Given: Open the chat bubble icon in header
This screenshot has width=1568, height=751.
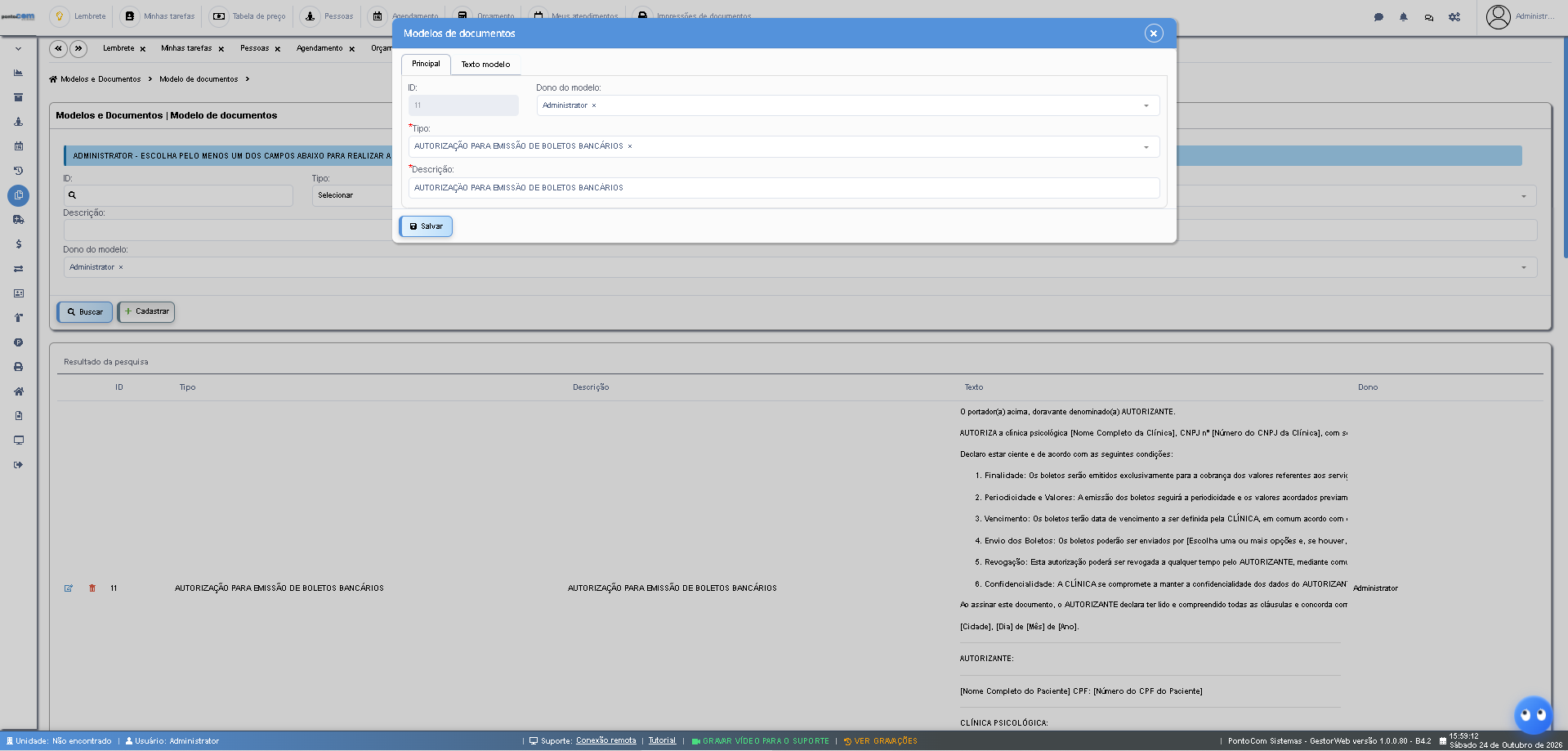Looking at the screenshot, I should [x=1378, y=16].
